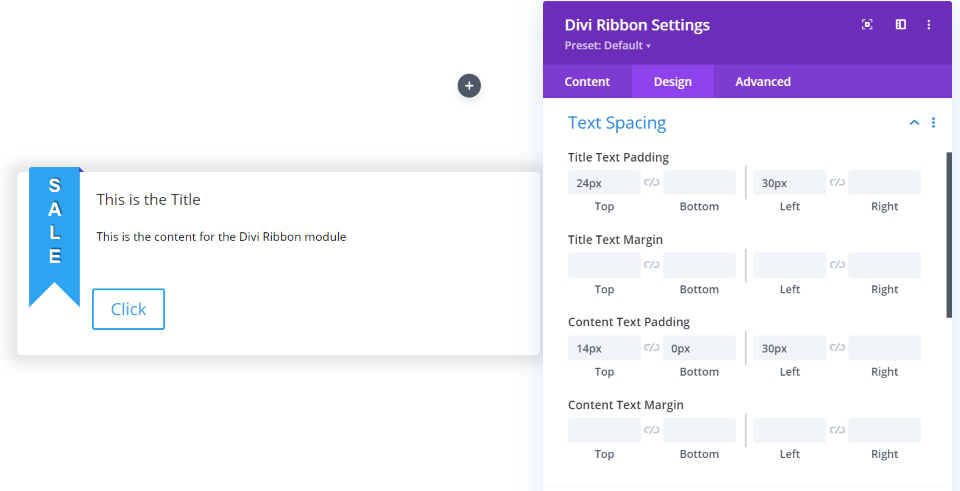960x491 pixels.
Task: Switch to the Content tab
Action: (x=587, y=82)
